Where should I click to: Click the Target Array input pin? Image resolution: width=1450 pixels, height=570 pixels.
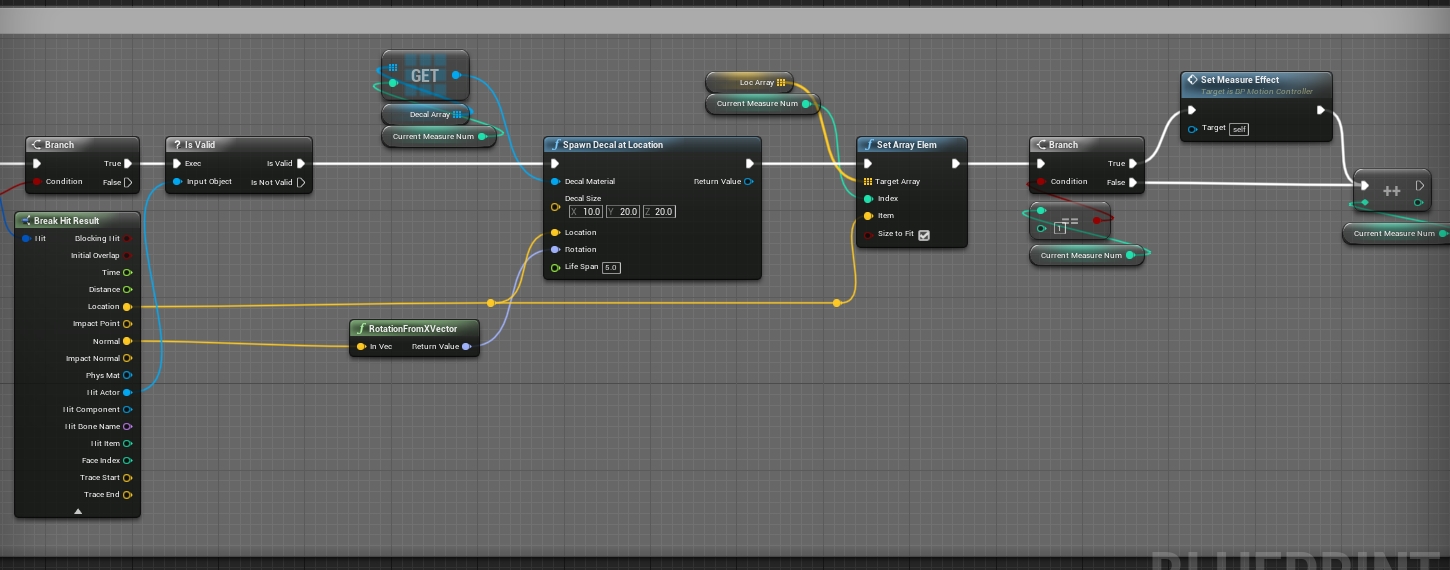point(867,181)
